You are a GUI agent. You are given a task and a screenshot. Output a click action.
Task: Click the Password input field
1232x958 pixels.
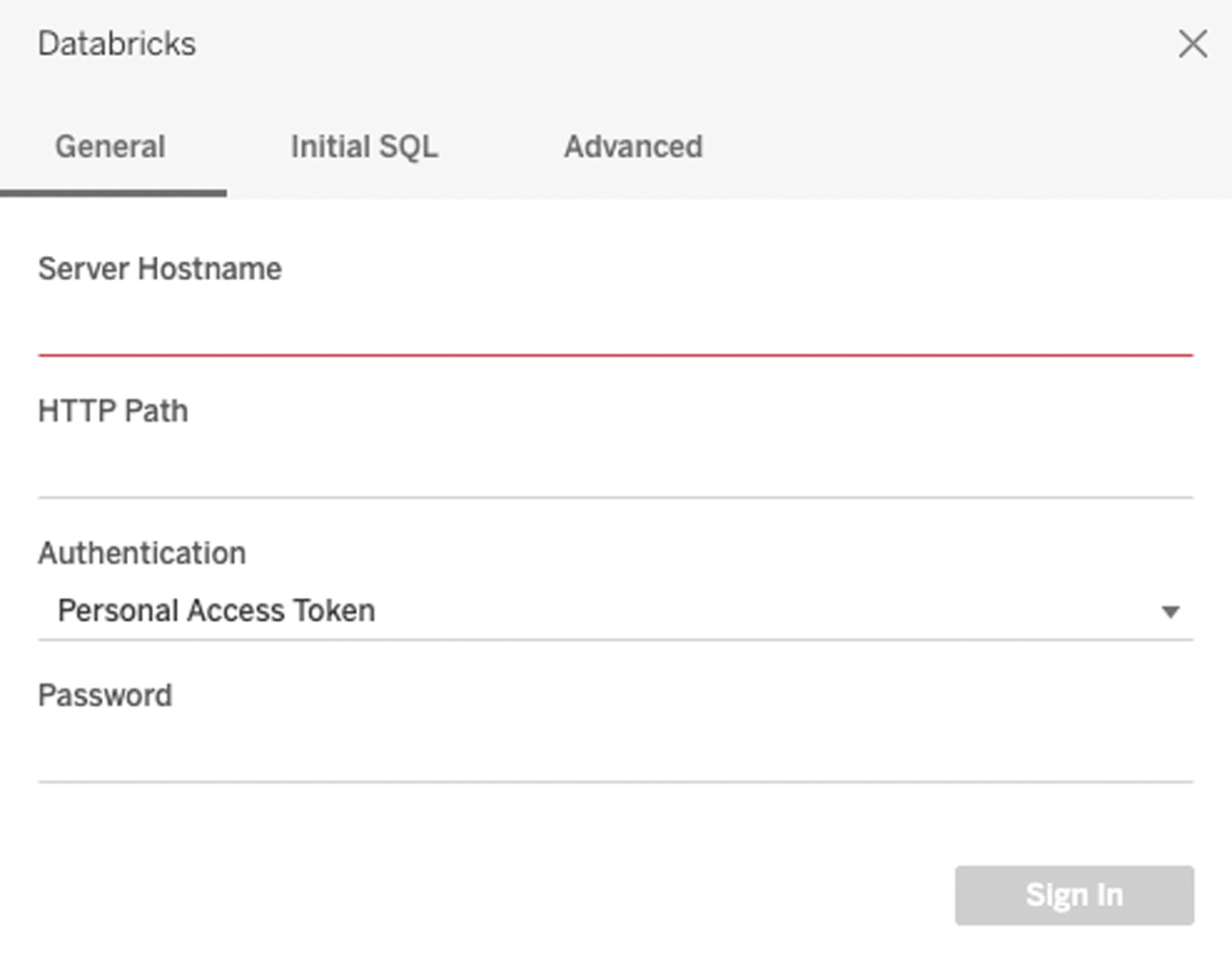(615, 754)
